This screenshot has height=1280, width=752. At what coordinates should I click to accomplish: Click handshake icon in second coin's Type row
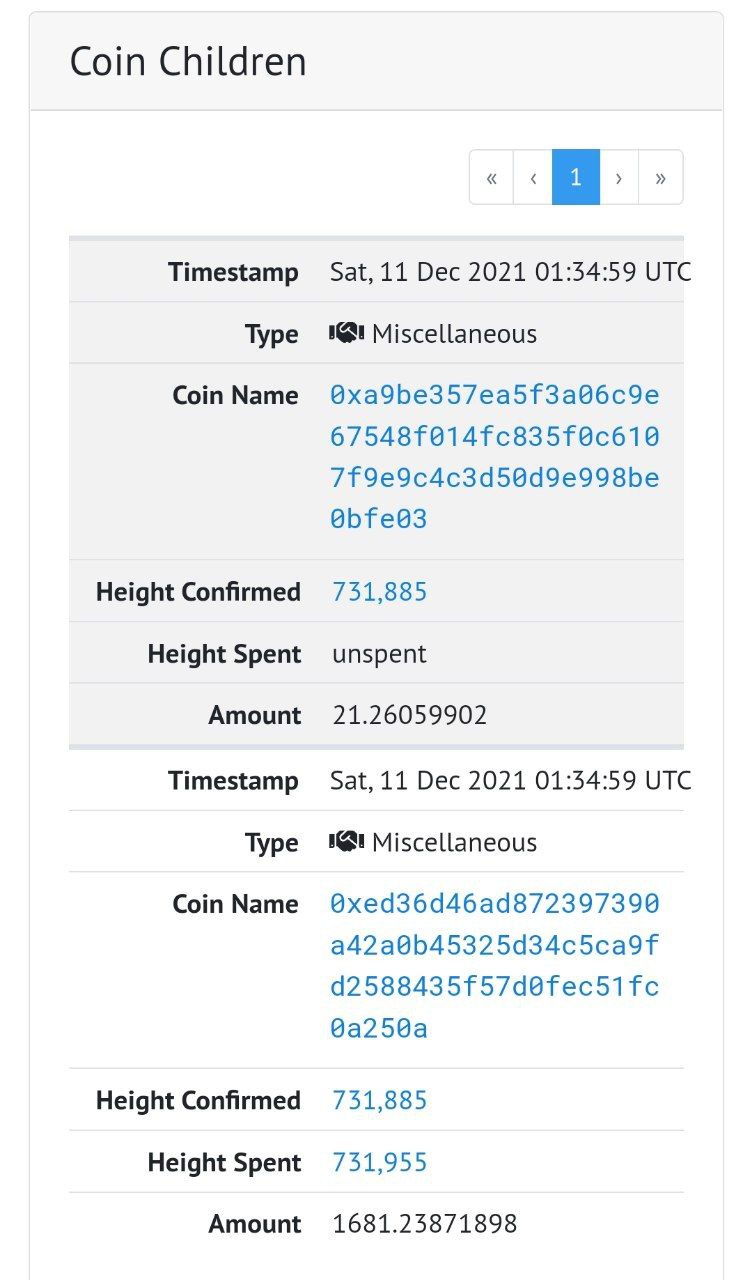[x=347, y=842]
